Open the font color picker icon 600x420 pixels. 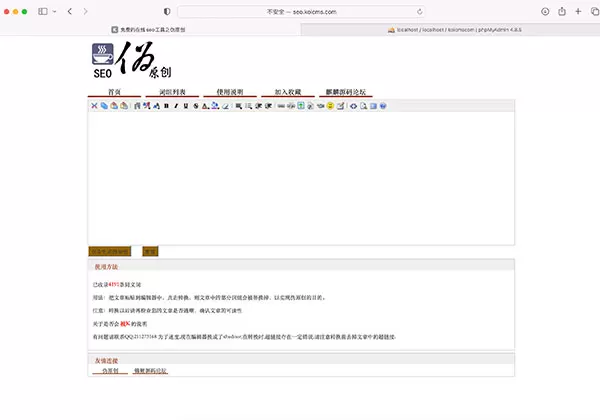(205, 106)
